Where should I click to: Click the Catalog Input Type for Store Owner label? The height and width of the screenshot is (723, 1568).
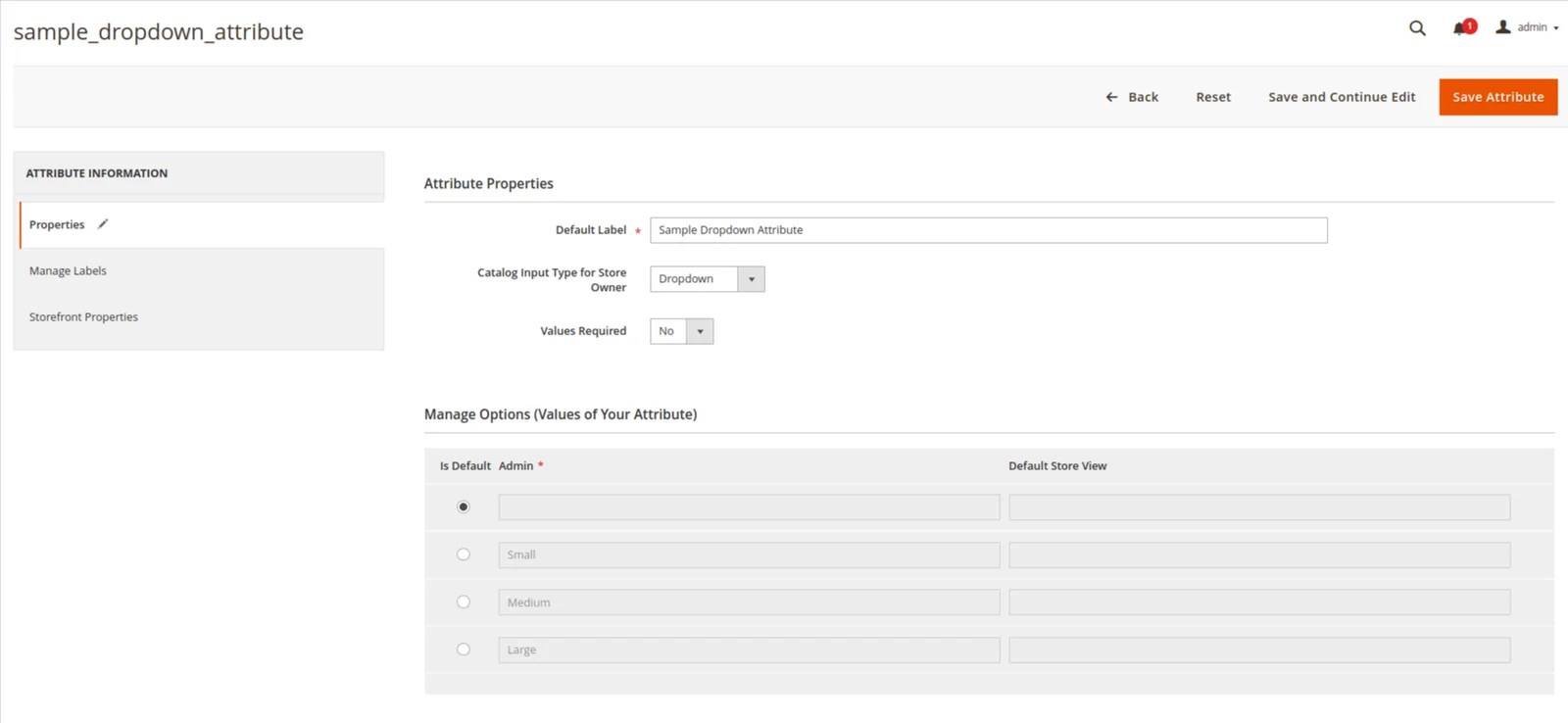[552, 280]
